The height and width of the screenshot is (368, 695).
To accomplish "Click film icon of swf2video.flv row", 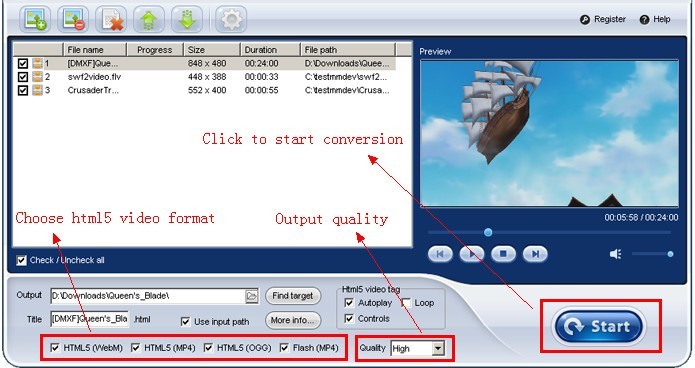I will pyautogui.click(x=37, y=77).
